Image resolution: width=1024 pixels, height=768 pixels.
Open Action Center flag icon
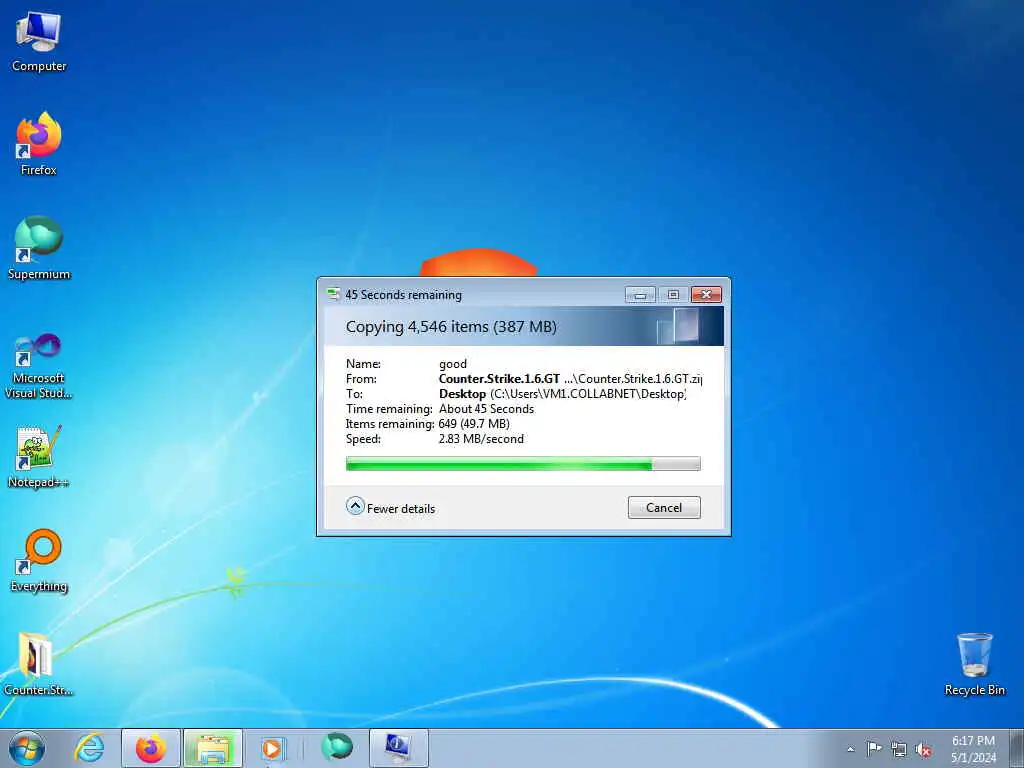click(x=874, y=748)
